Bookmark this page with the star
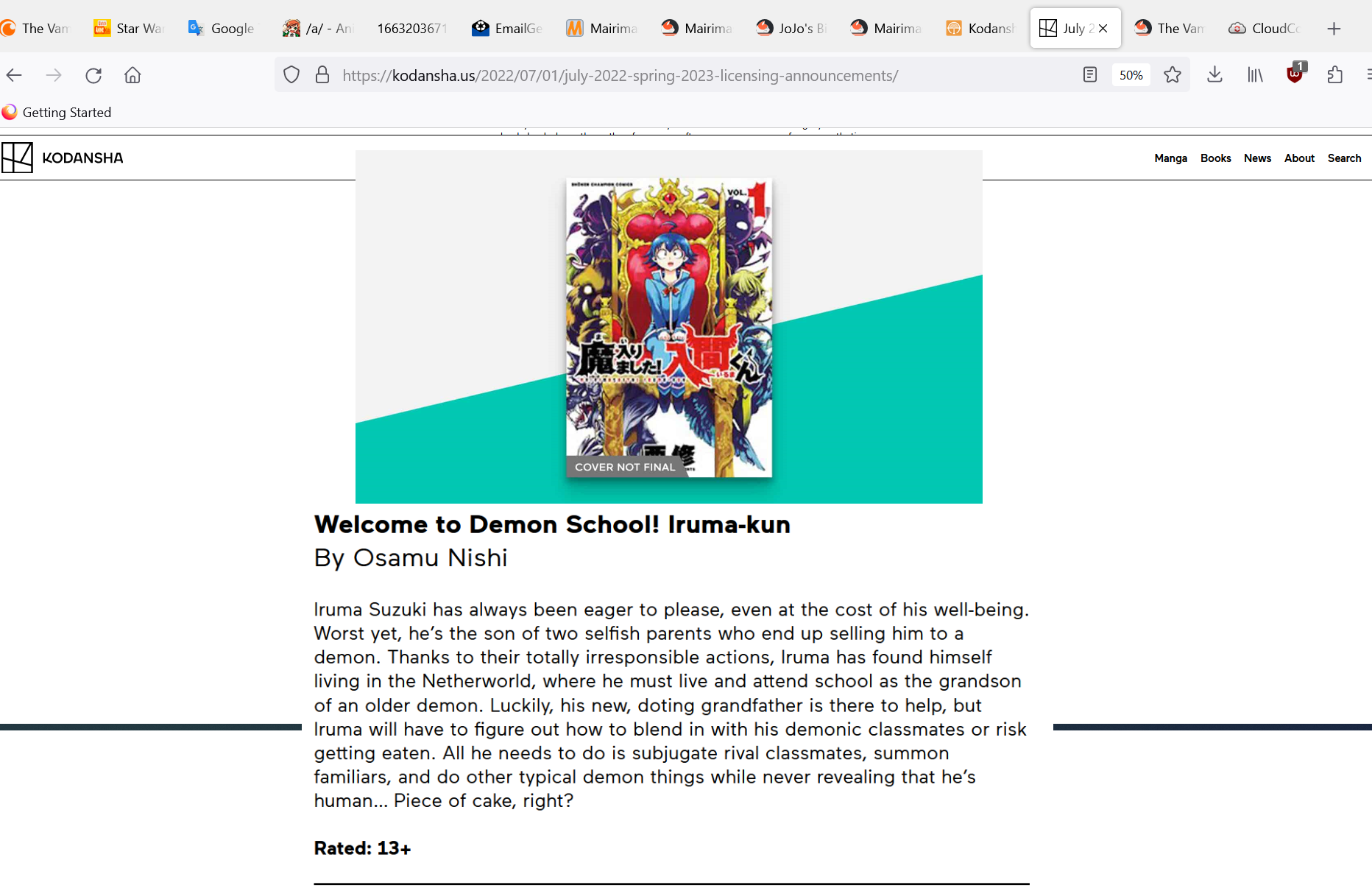This screenshot has width=1372, height=888. [x=1173, y=75]
